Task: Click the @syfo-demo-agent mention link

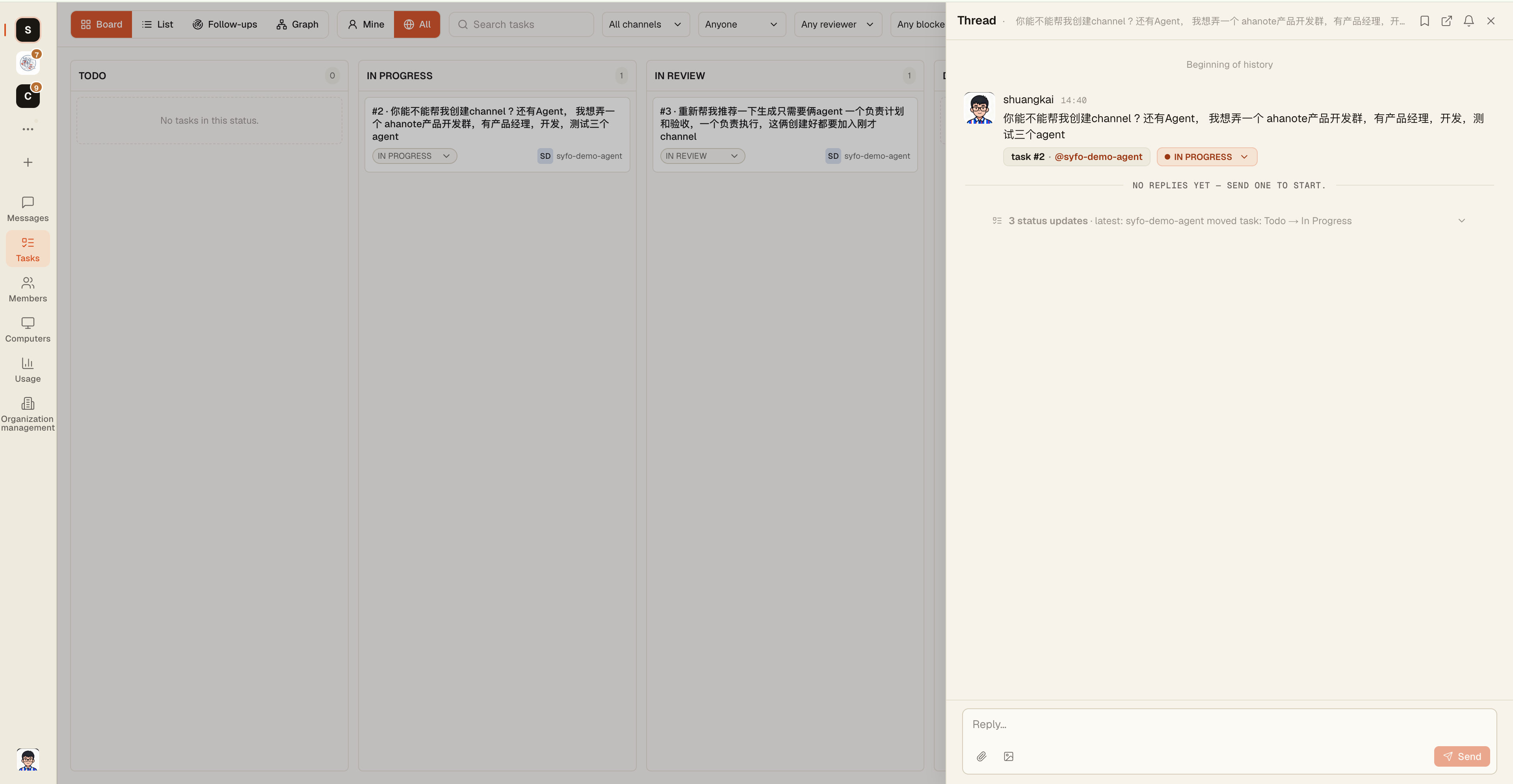Action: click(1098, 157)
